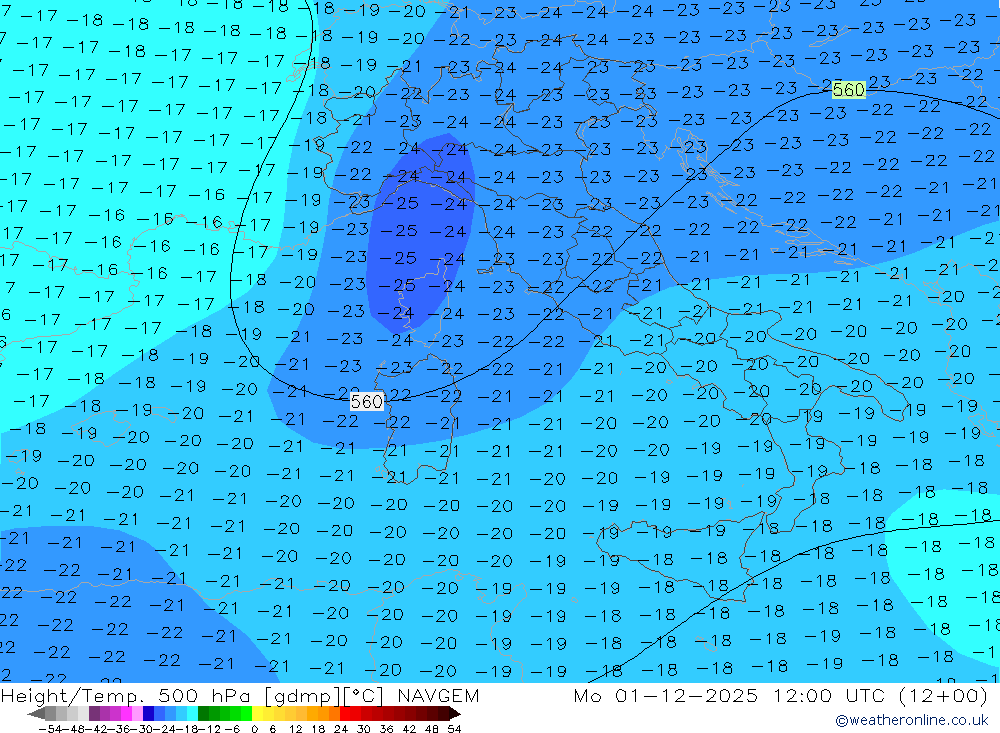Screen dimensions: 1000x733
Task: Click the gray left arrow end of the color scale
Action: pos(36,714)
